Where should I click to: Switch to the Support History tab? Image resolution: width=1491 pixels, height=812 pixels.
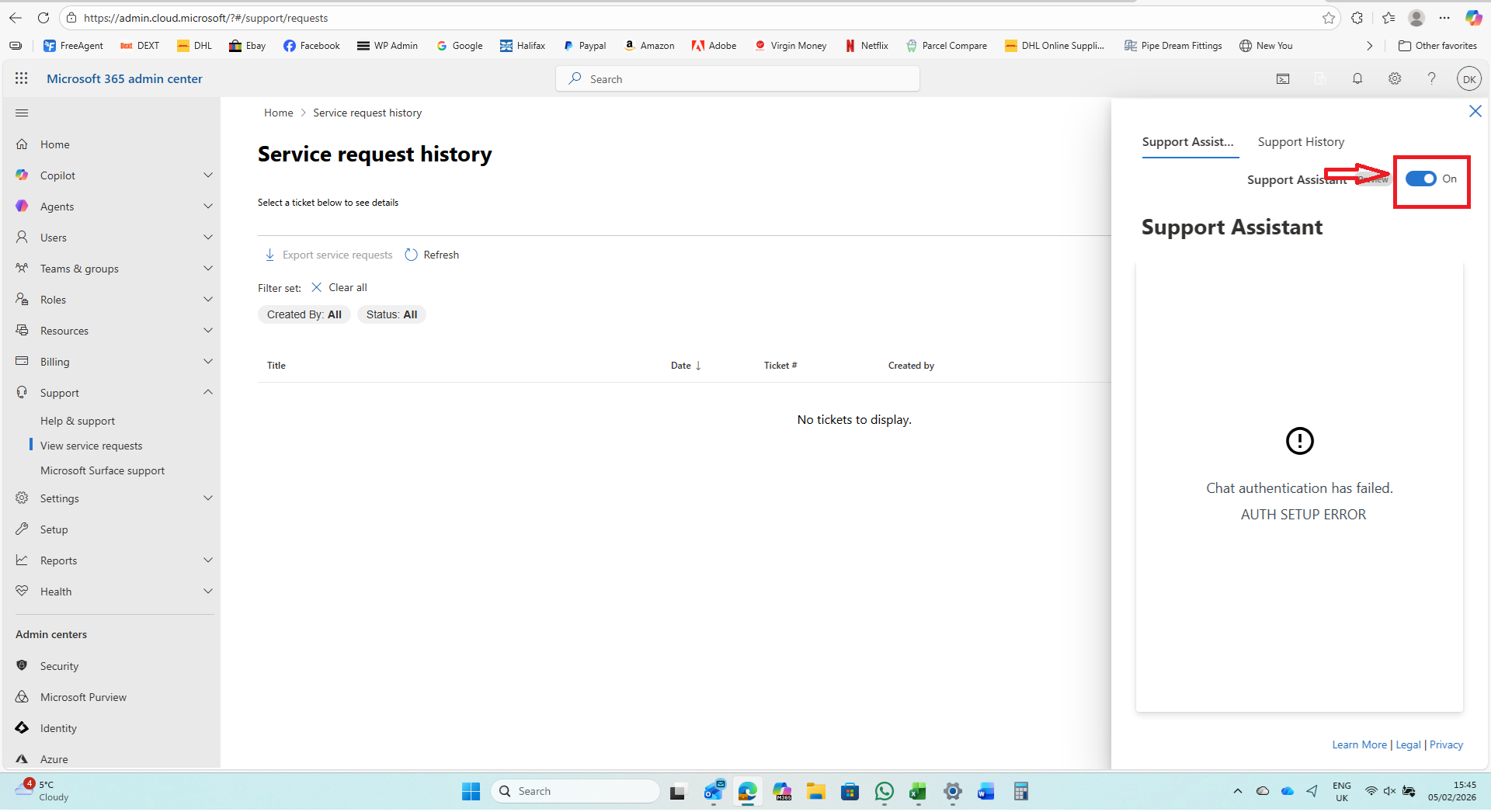coord(1301,142)
